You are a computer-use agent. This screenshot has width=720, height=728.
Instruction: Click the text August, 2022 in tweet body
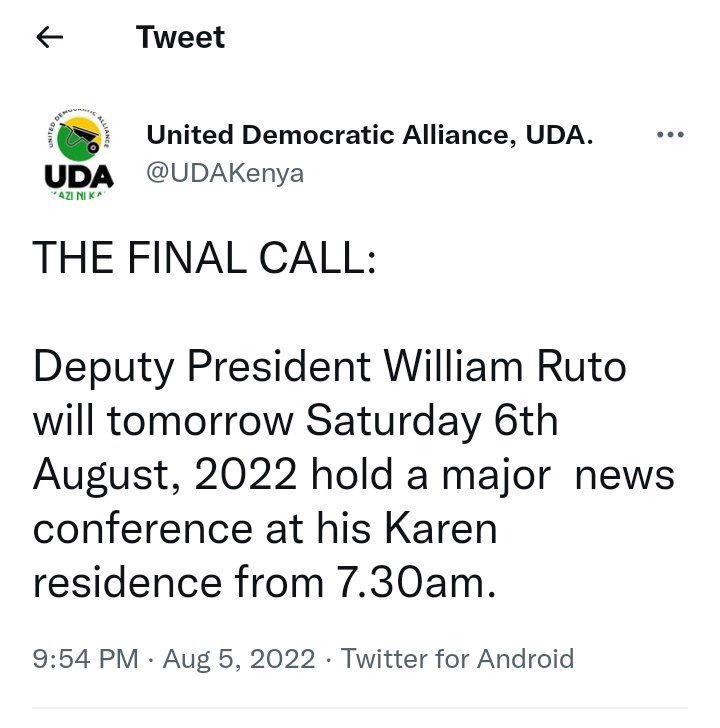[x=167, y=475]
